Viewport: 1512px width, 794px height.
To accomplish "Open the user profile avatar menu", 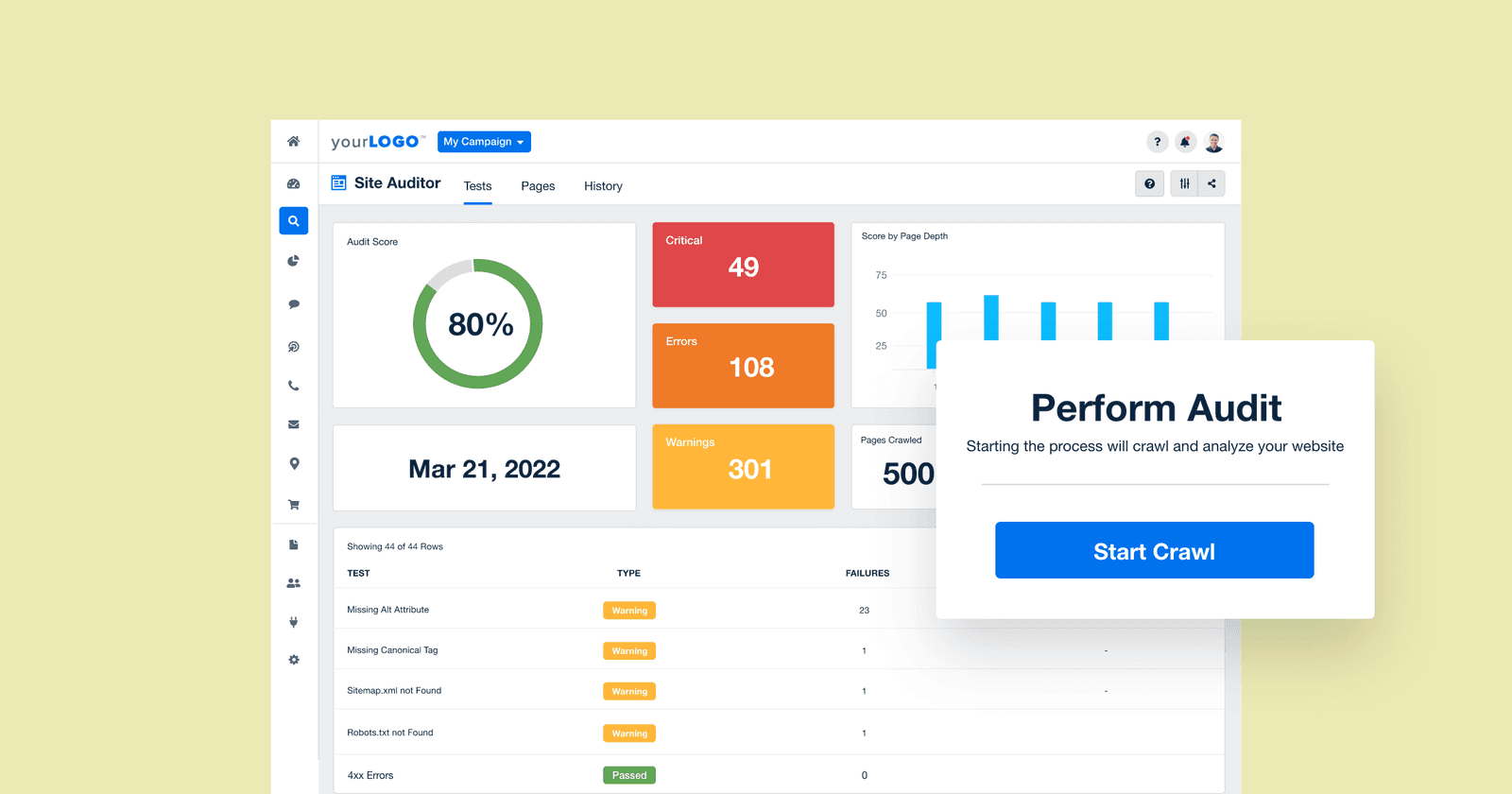I will pyautogui.click(x=1214, y=142).
